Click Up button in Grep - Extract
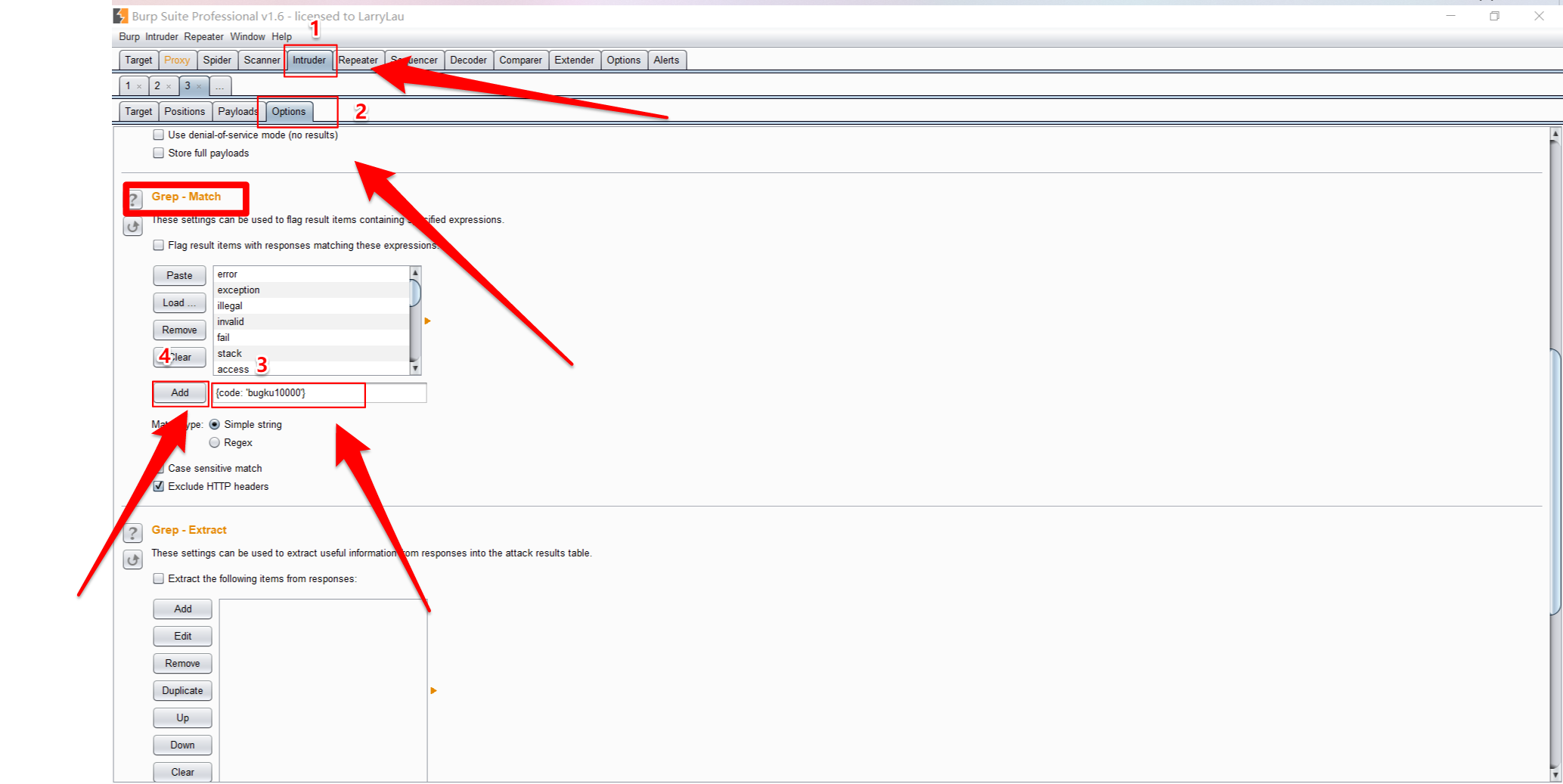The image size is (1563, 784). point(182,718)
